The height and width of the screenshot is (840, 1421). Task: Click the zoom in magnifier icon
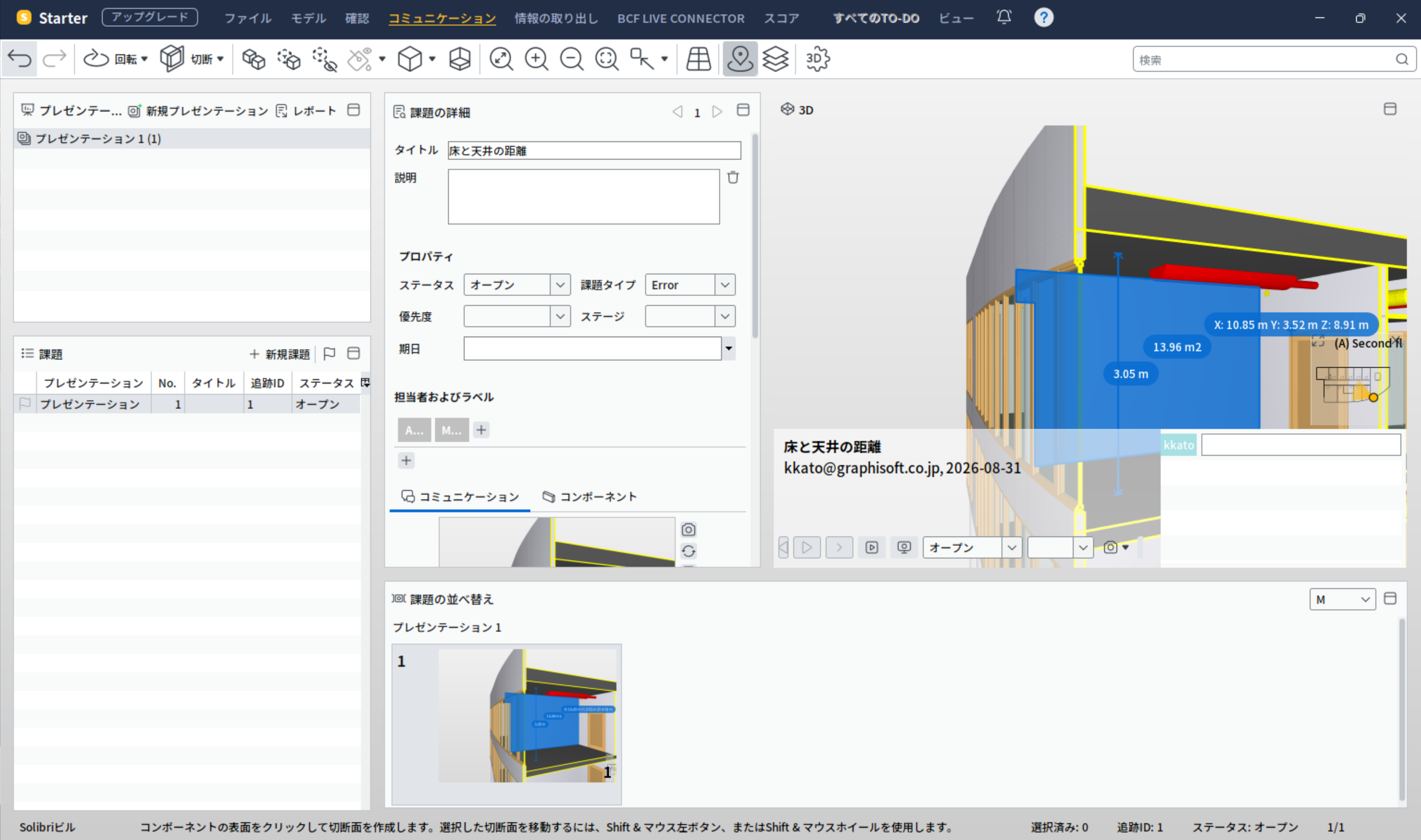click(x=536, y=59)
